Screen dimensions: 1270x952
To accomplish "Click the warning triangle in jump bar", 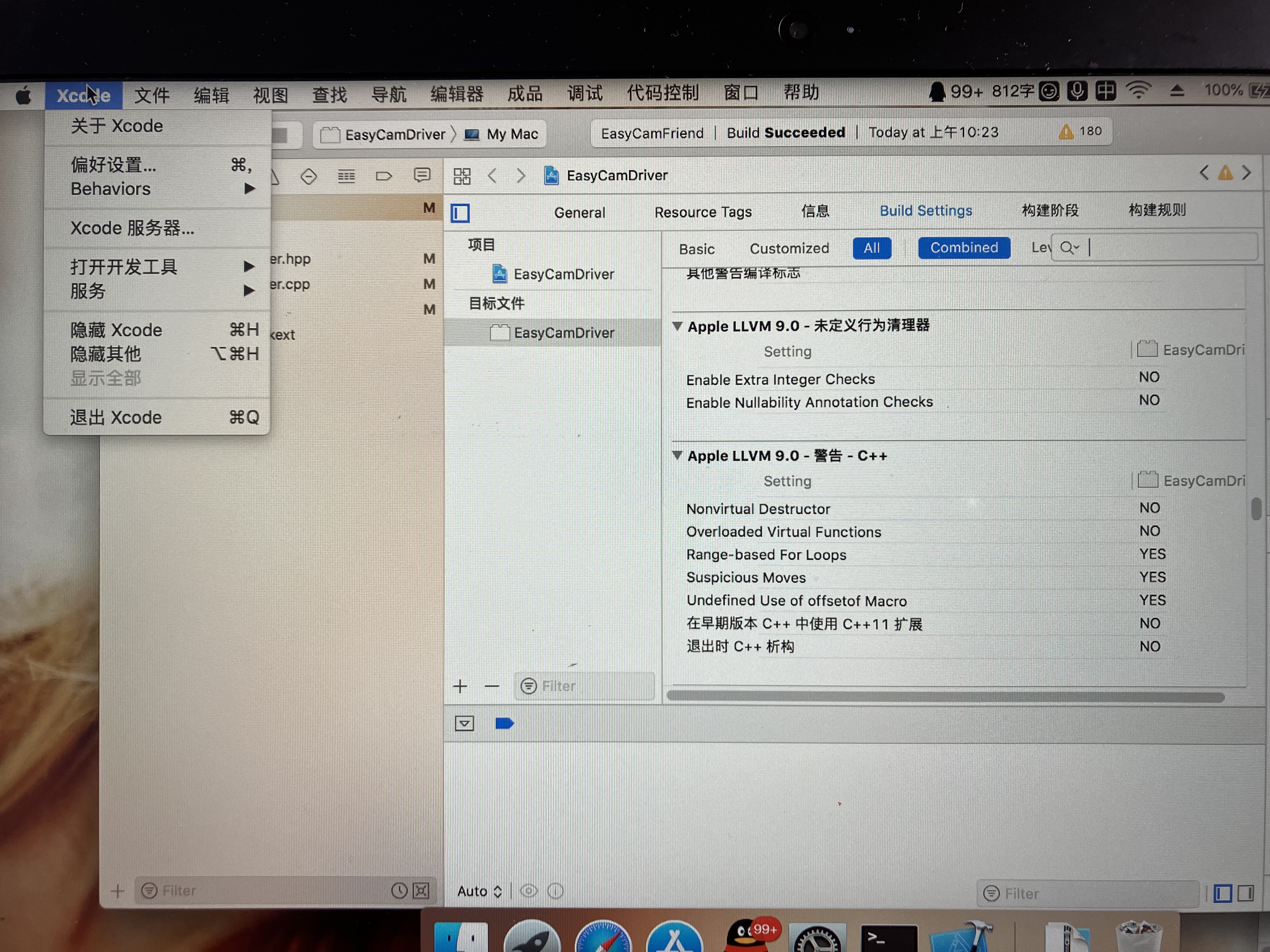I will [1225, 173].
